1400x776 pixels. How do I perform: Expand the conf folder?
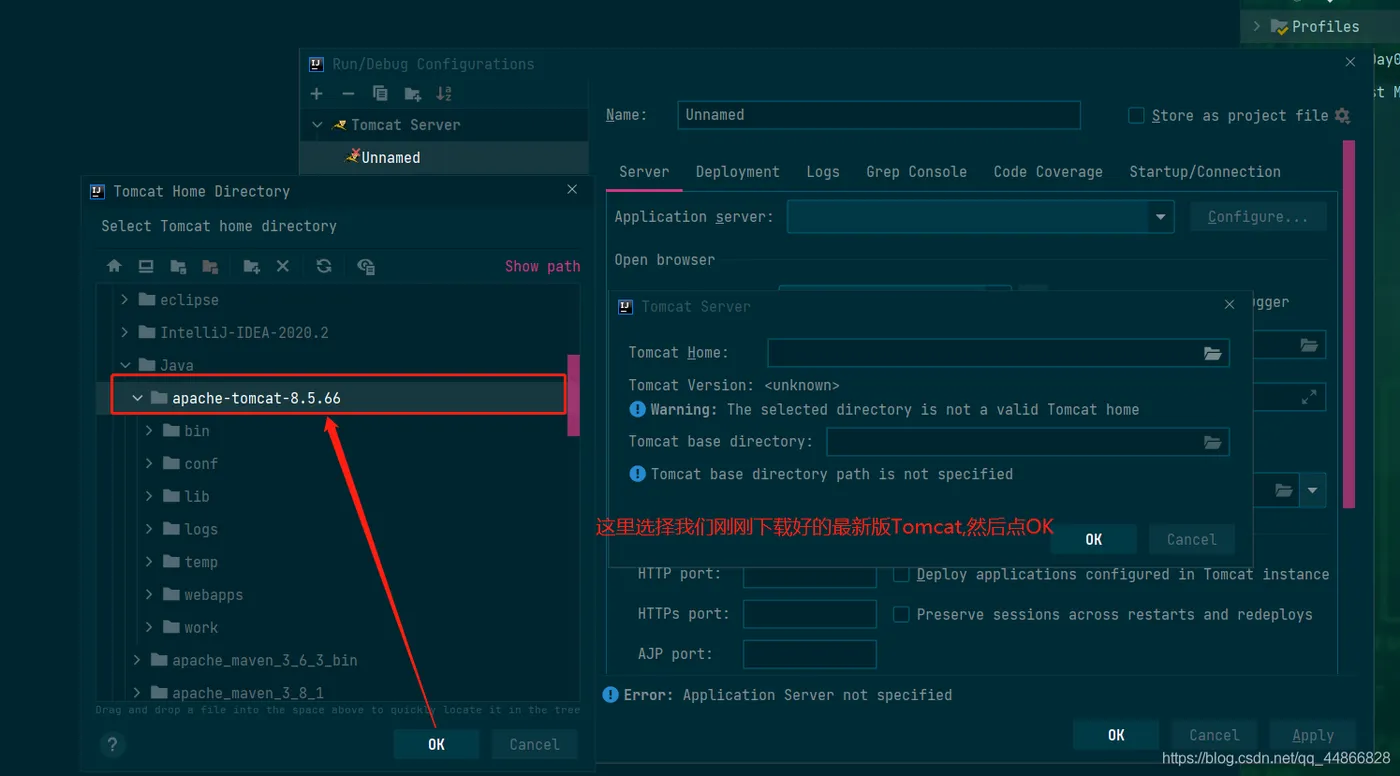(149, 463)
